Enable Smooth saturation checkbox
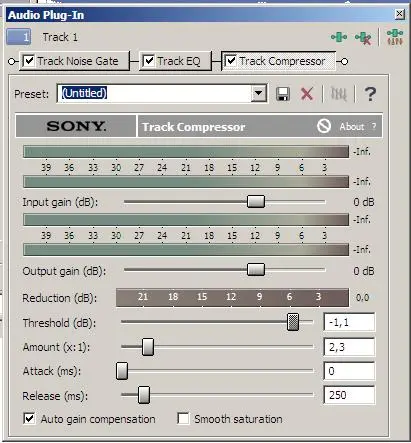The height and width of the screenshot is (443, 411). click(x=183, y=418)
